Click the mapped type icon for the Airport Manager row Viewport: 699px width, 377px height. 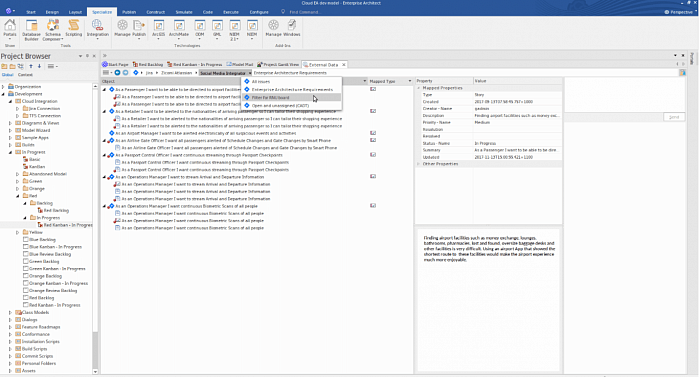(373, 133)
